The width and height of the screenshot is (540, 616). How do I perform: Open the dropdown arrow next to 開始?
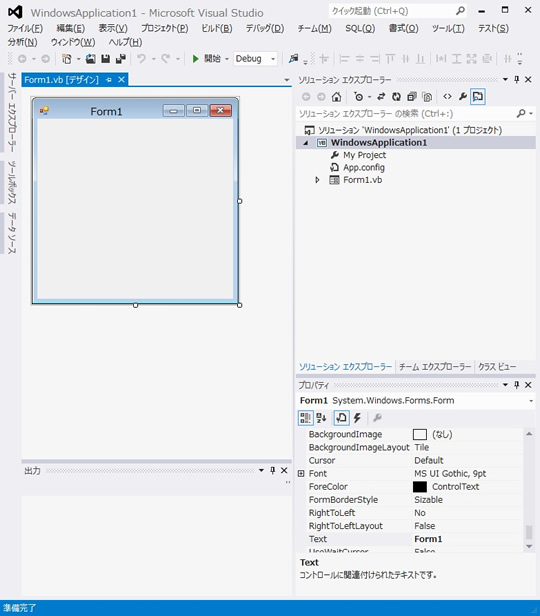coord(227,59)
